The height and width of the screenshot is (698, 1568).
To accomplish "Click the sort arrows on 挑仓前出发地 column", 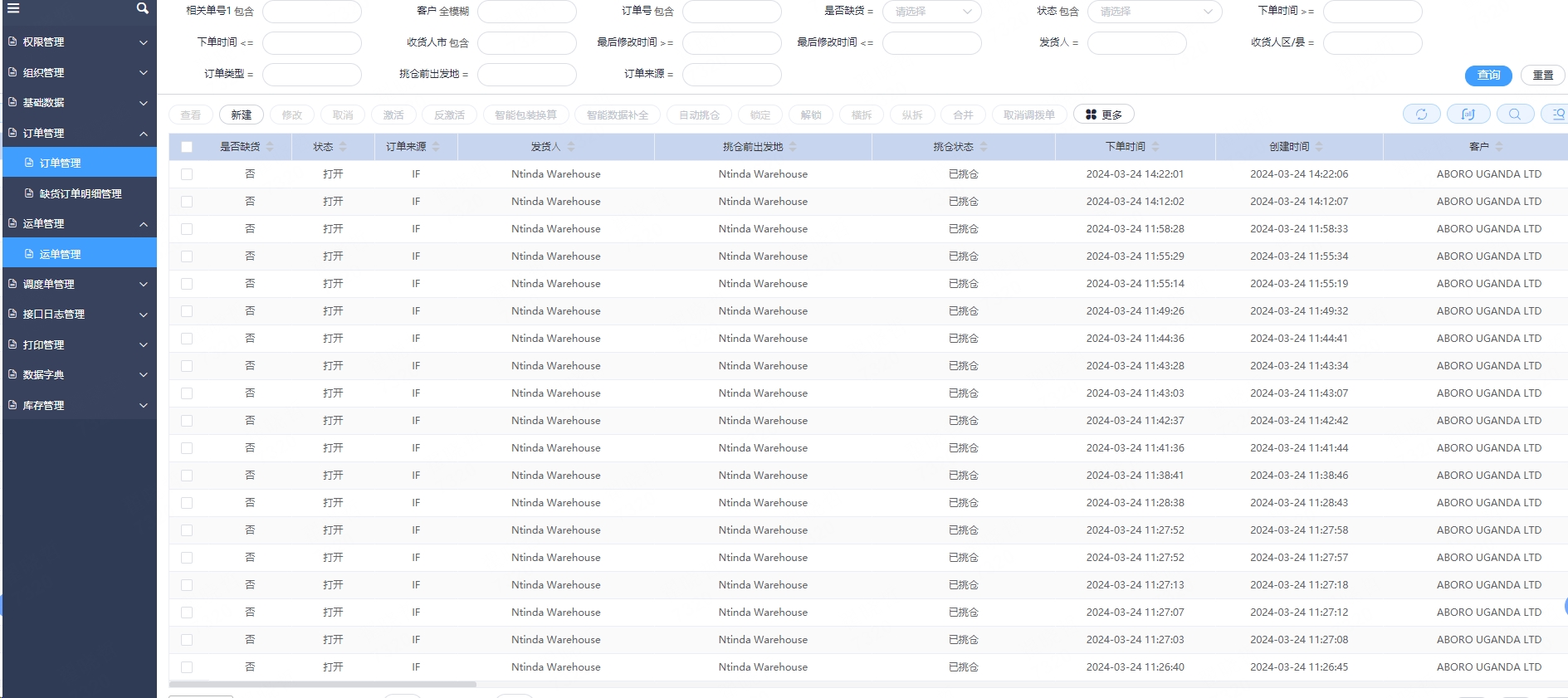I will (x=793, y=147).
